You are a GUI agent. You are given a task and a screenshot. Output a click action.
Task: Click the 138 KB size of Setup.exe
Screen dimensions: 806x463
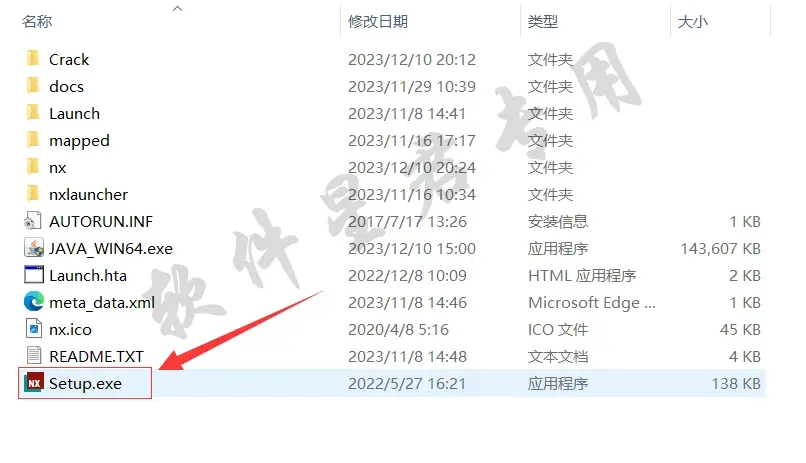[x=736, y=383]
